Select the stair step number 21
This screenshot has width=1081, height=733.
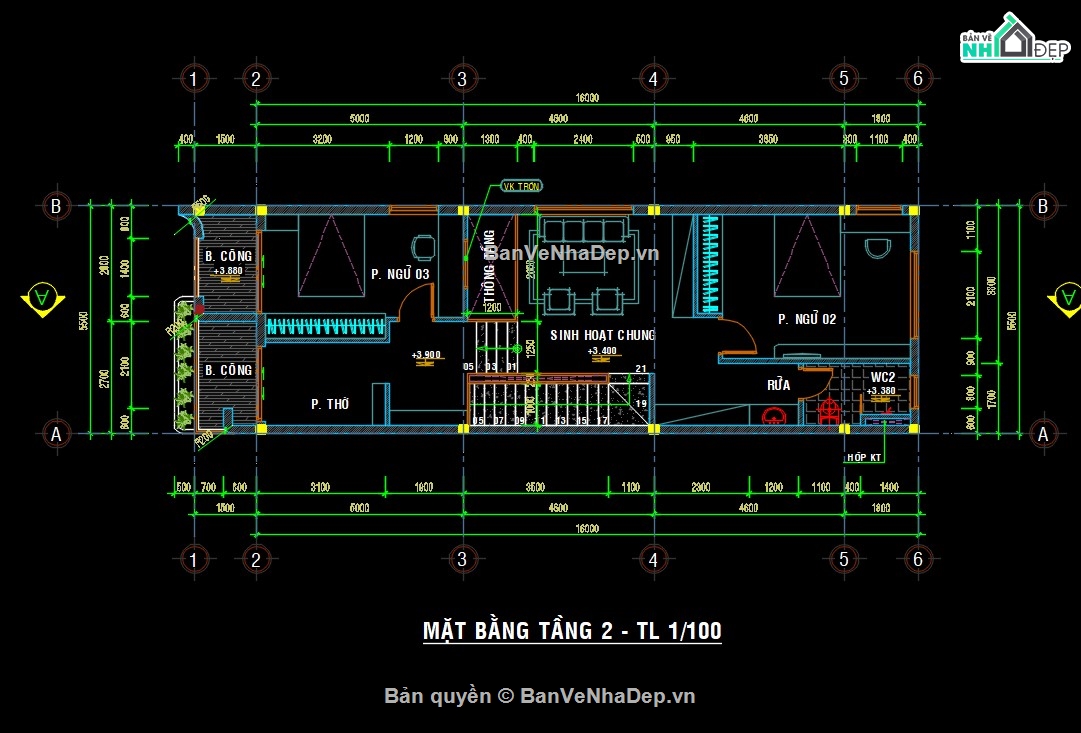pos(641,369)
